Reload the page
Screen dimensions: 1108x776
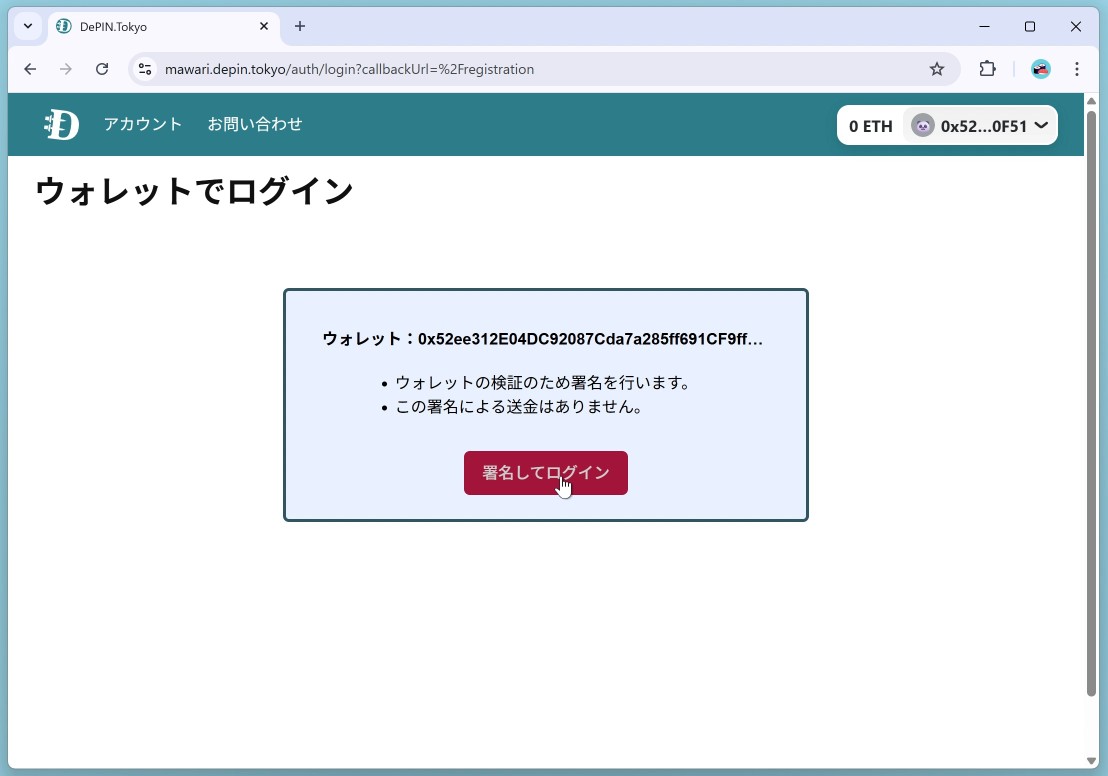point(102,69)
